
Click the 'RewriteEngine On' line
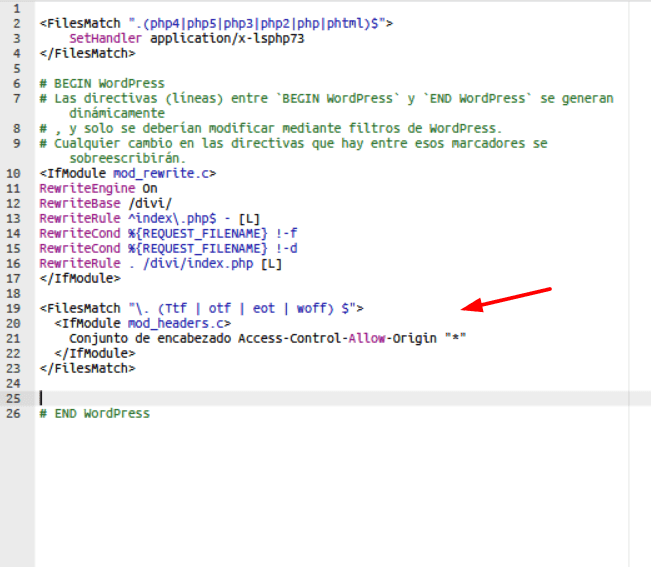point(98,188)
